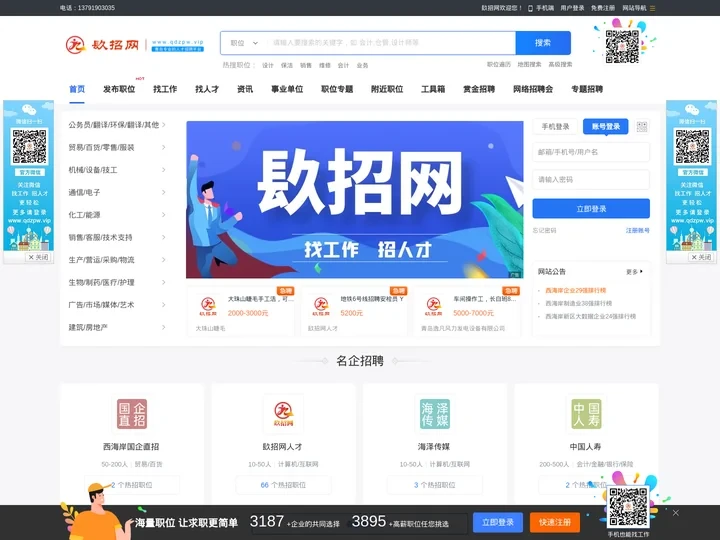This screenshot has height=540, width=720.
Task: Open 专题招聘 navigation item
Action: coord(587,89)
